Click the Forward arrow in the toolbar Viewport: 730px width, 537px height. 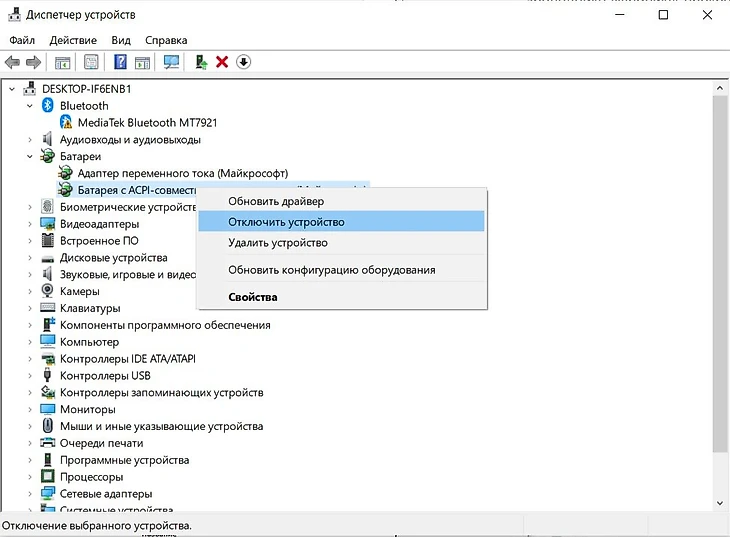point(34,62)
